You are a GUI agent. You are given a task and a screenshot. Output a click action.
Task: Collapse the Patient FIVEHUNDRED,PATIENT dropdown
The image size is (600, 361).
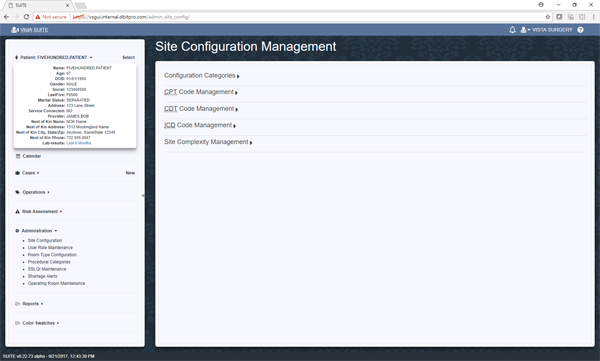(x=54, y=57)
